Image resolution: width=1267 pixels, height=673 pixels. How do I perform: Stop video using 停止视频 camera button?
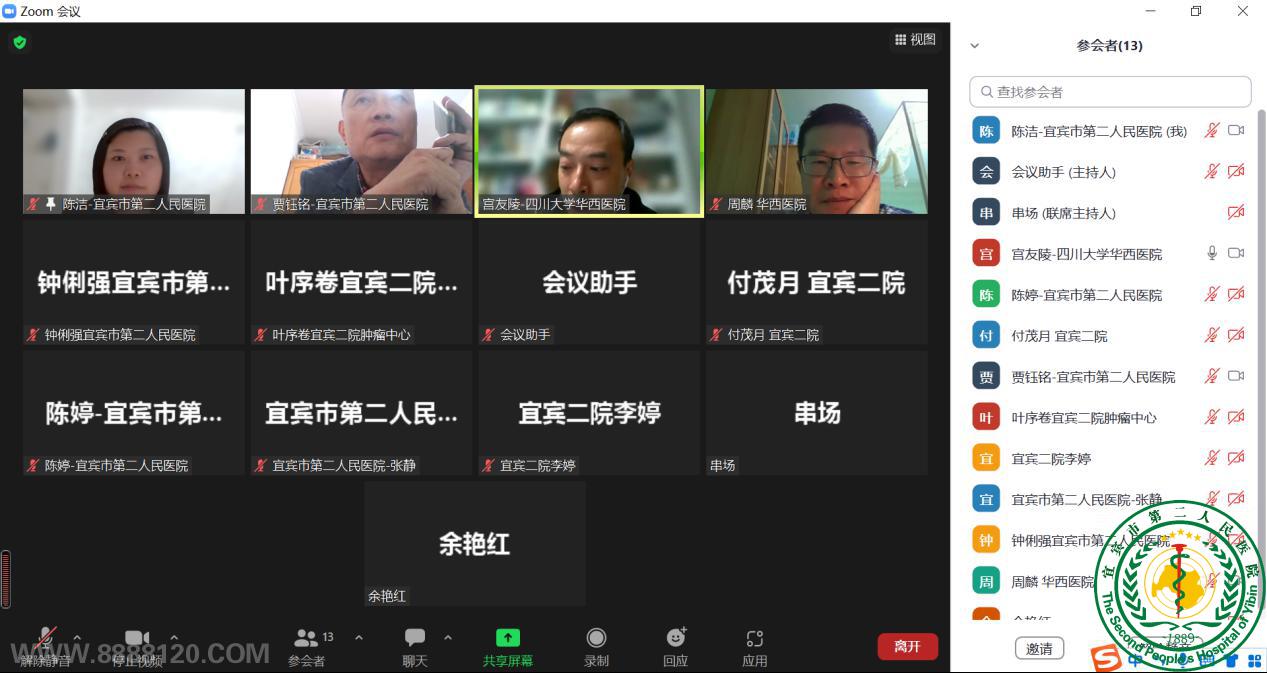[x=137, y=640]
